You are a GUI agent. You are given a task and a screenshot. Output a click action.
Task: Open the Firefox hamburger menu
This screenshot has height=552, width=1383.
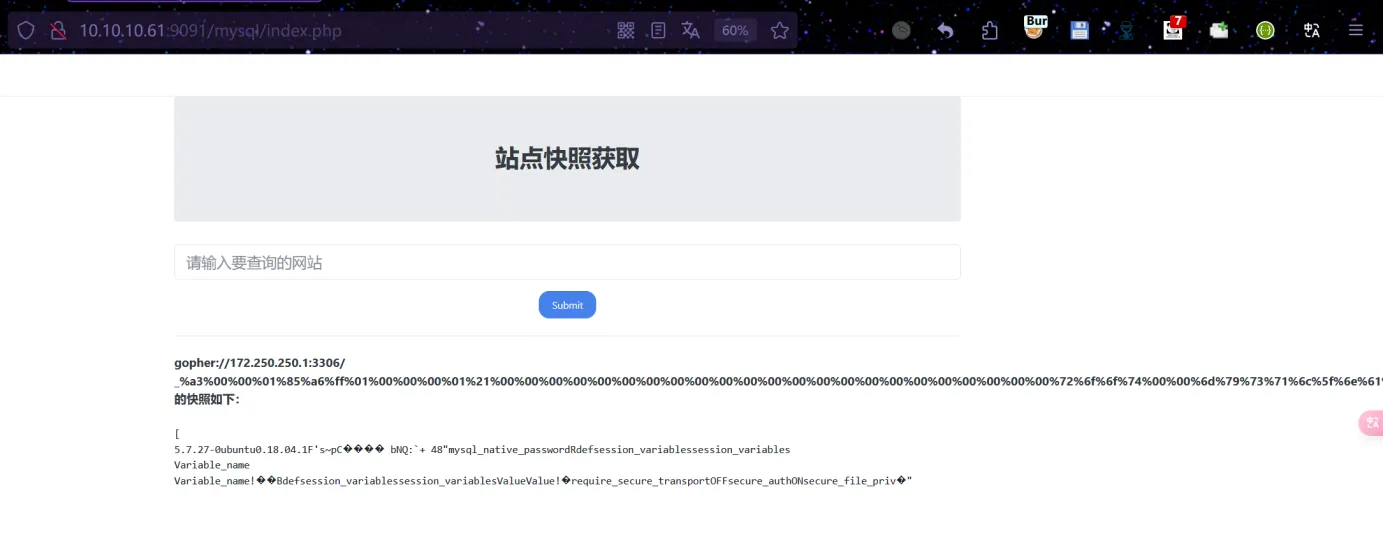point(1356,30)
